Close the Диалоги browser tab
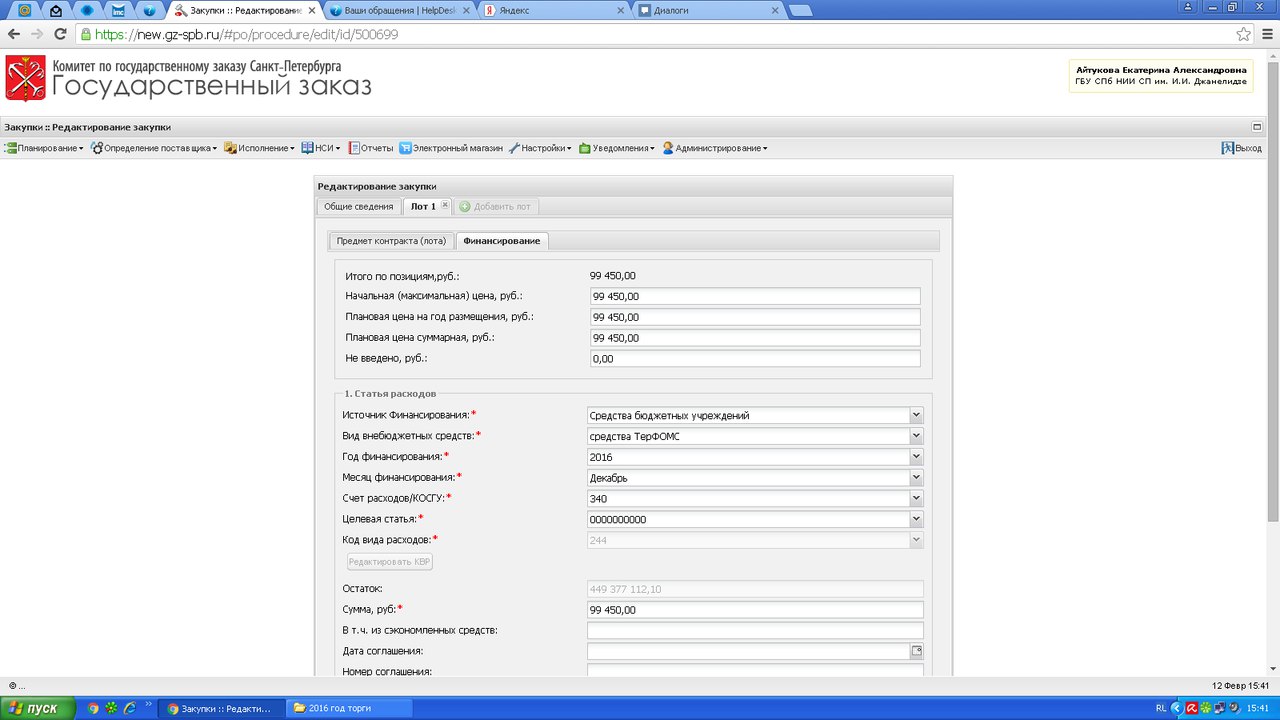The height and width of the screenshot is (720, 1280). click(774, 11)
